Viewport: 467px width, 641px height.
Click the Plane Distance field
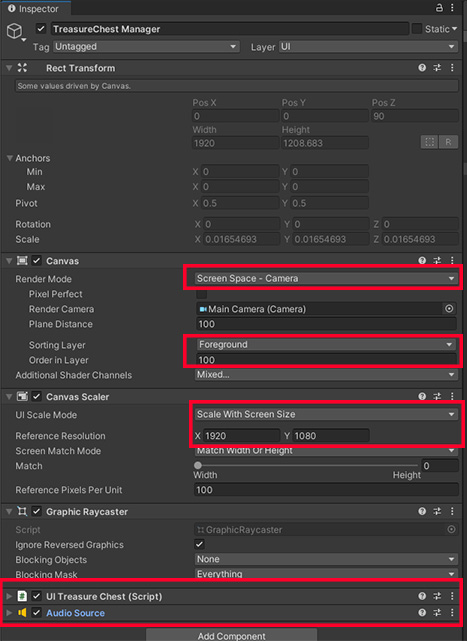[326, 324]
